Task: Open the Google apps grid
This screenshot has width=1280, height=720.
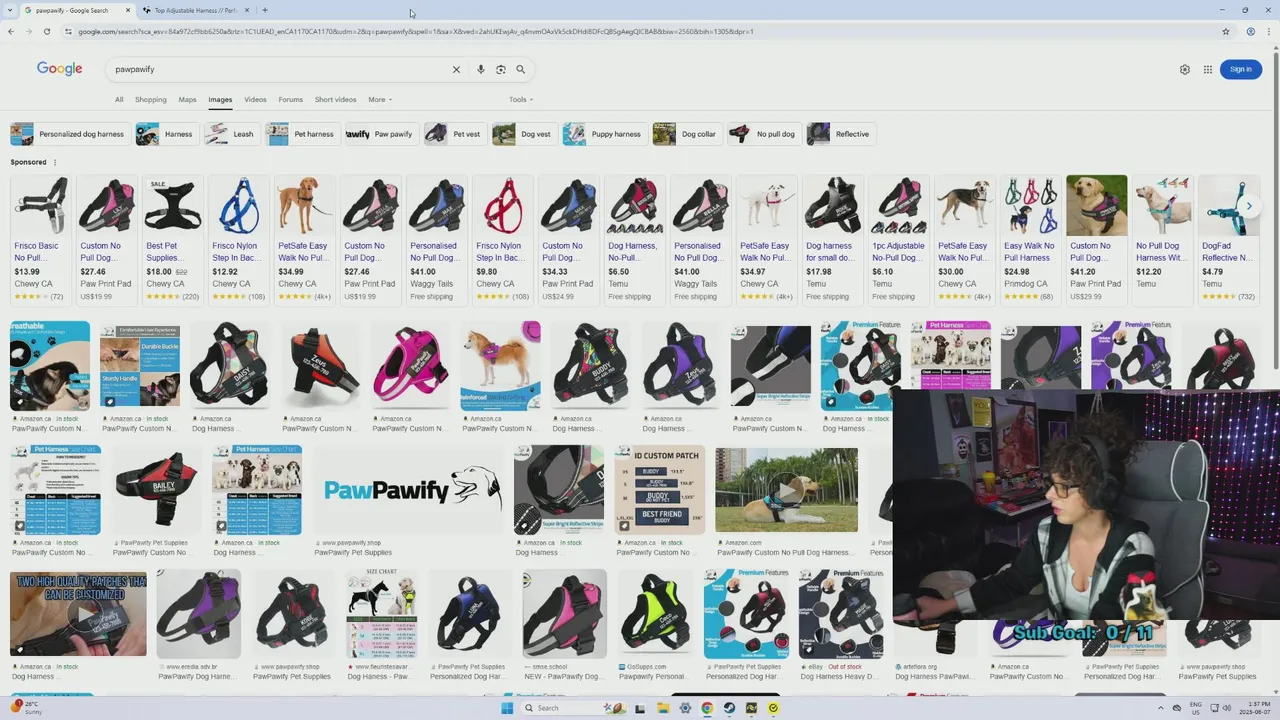Action: pos(1208,69)
